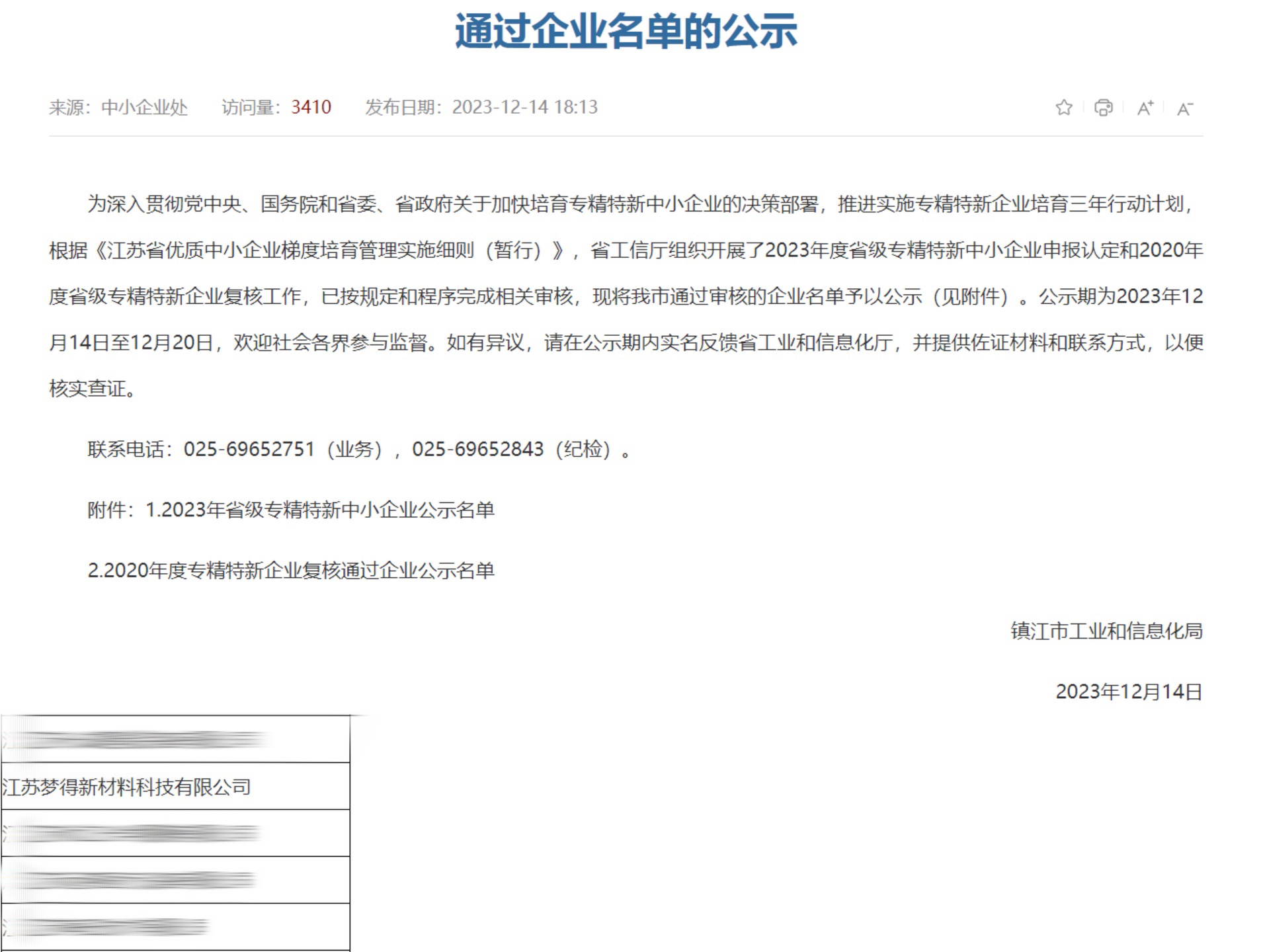Click the 联系电话 label

(x=126, y=450)
